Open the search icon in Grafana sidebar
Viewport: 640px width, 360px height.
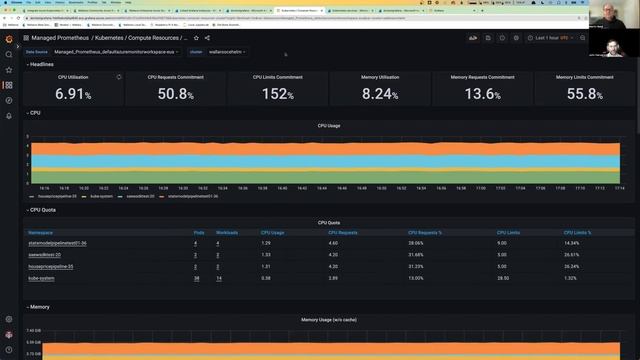click(9, 55)
